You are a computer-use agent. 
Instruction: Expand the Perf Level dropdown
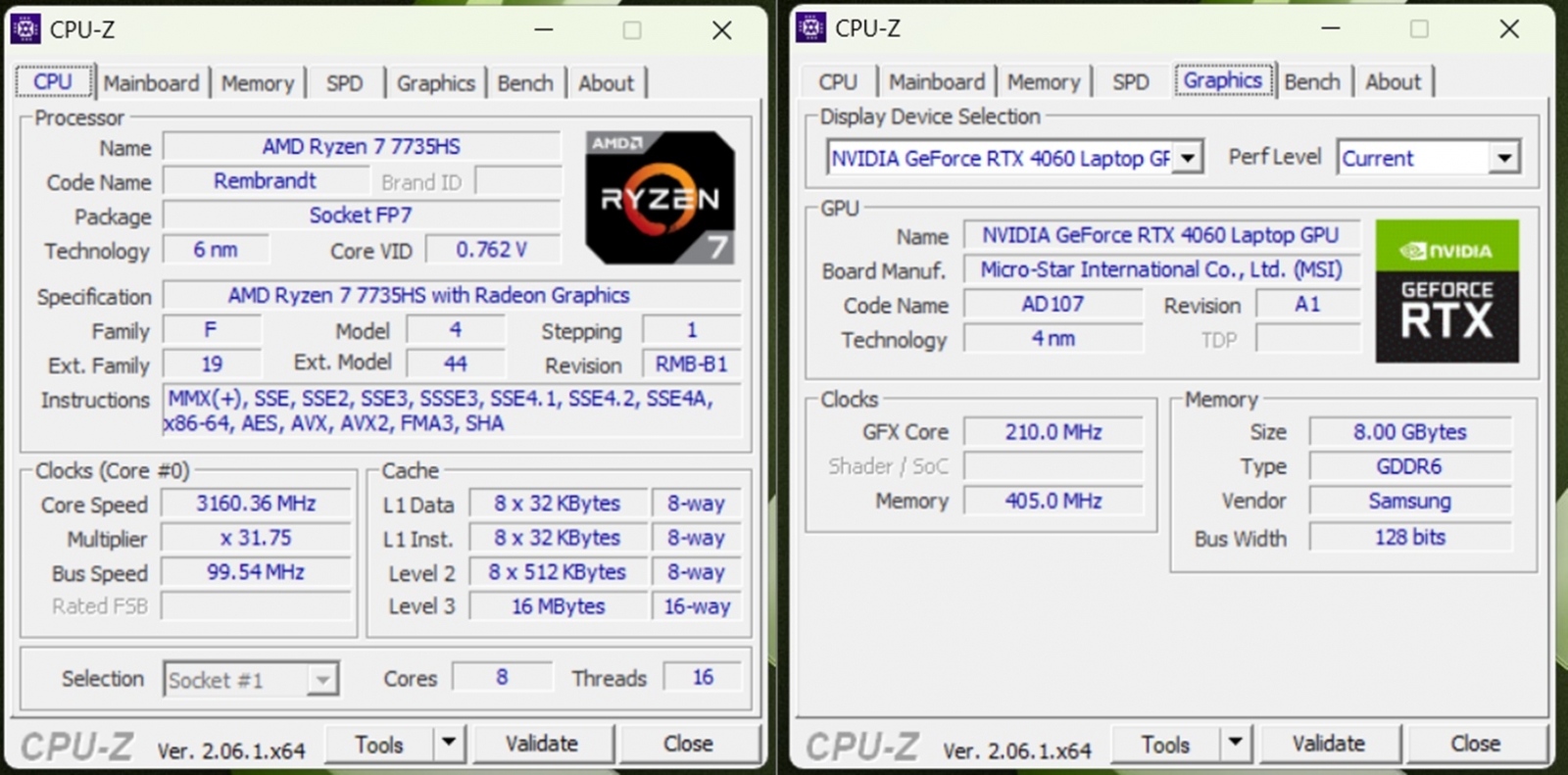point(1502,158)
